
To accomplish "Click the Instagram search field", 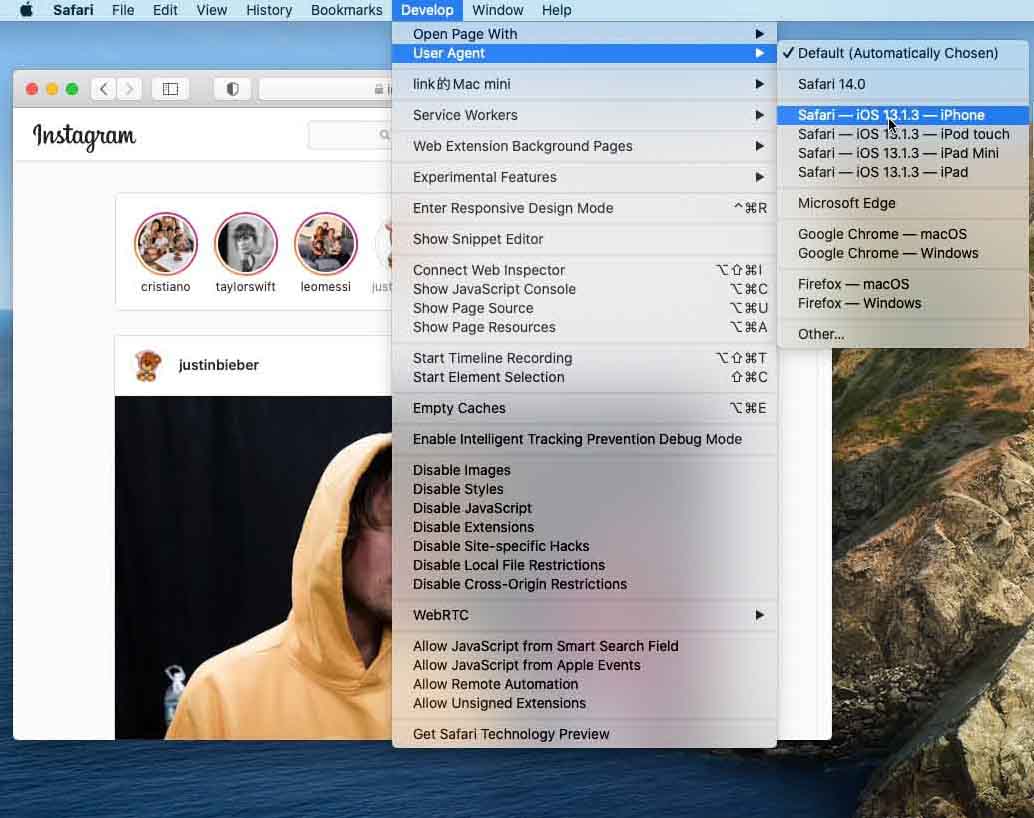I will [350, 135].
